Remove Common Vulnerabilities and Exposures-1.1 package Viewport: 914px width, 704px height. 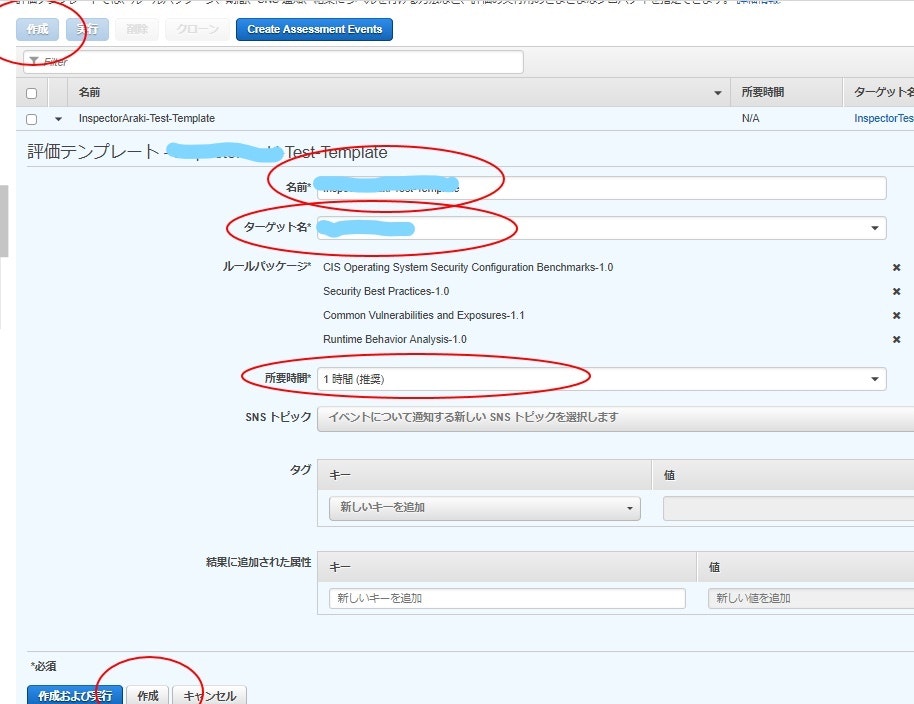pos(897,315)
